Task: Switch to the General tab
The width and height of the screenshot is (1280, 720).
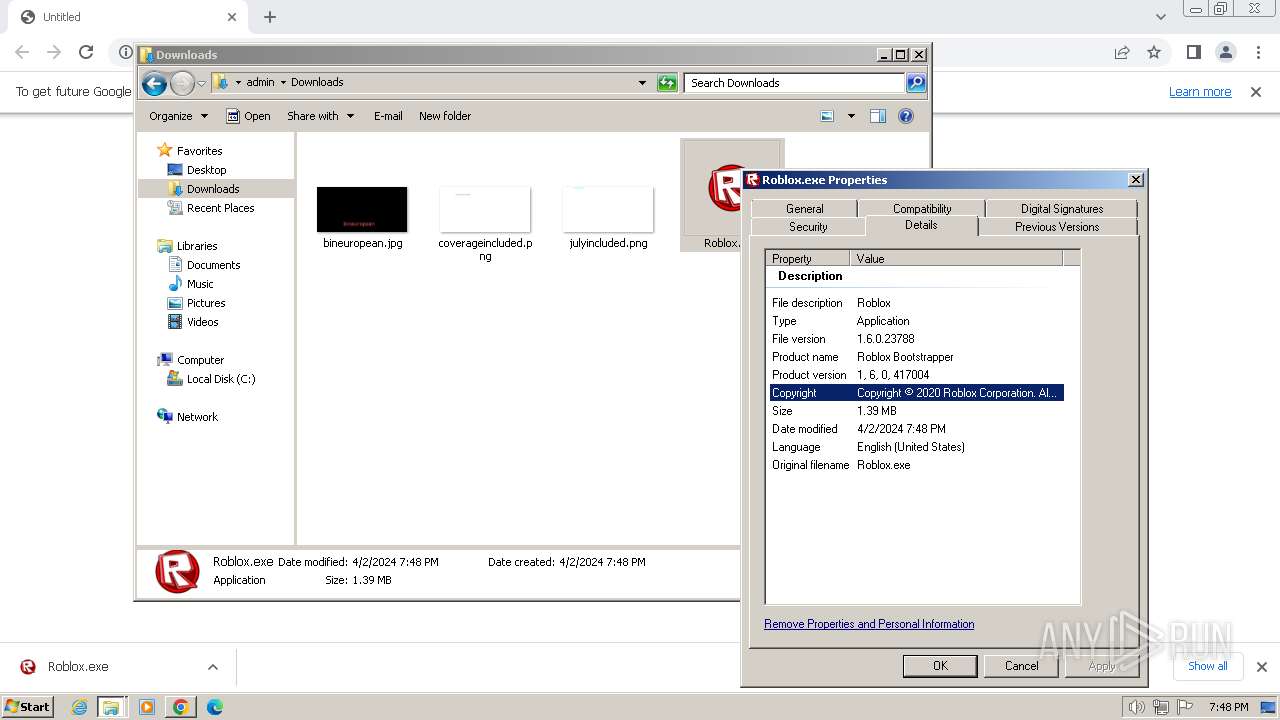Action: coord(804,208)
